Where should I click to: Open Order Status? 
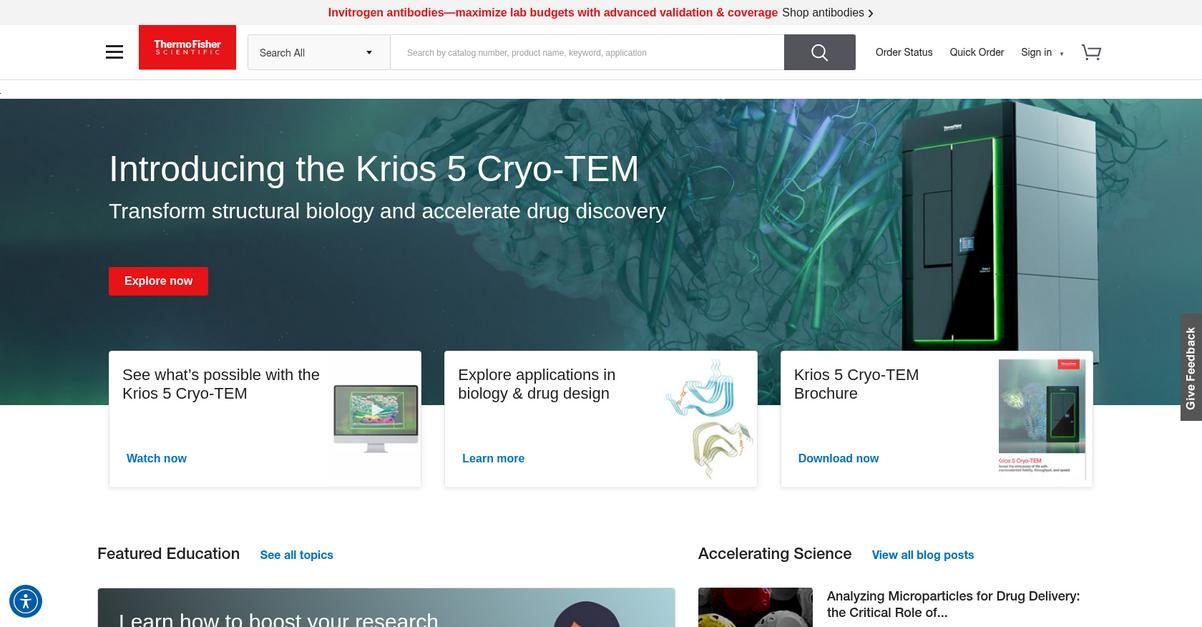click(x=904, y=52)
